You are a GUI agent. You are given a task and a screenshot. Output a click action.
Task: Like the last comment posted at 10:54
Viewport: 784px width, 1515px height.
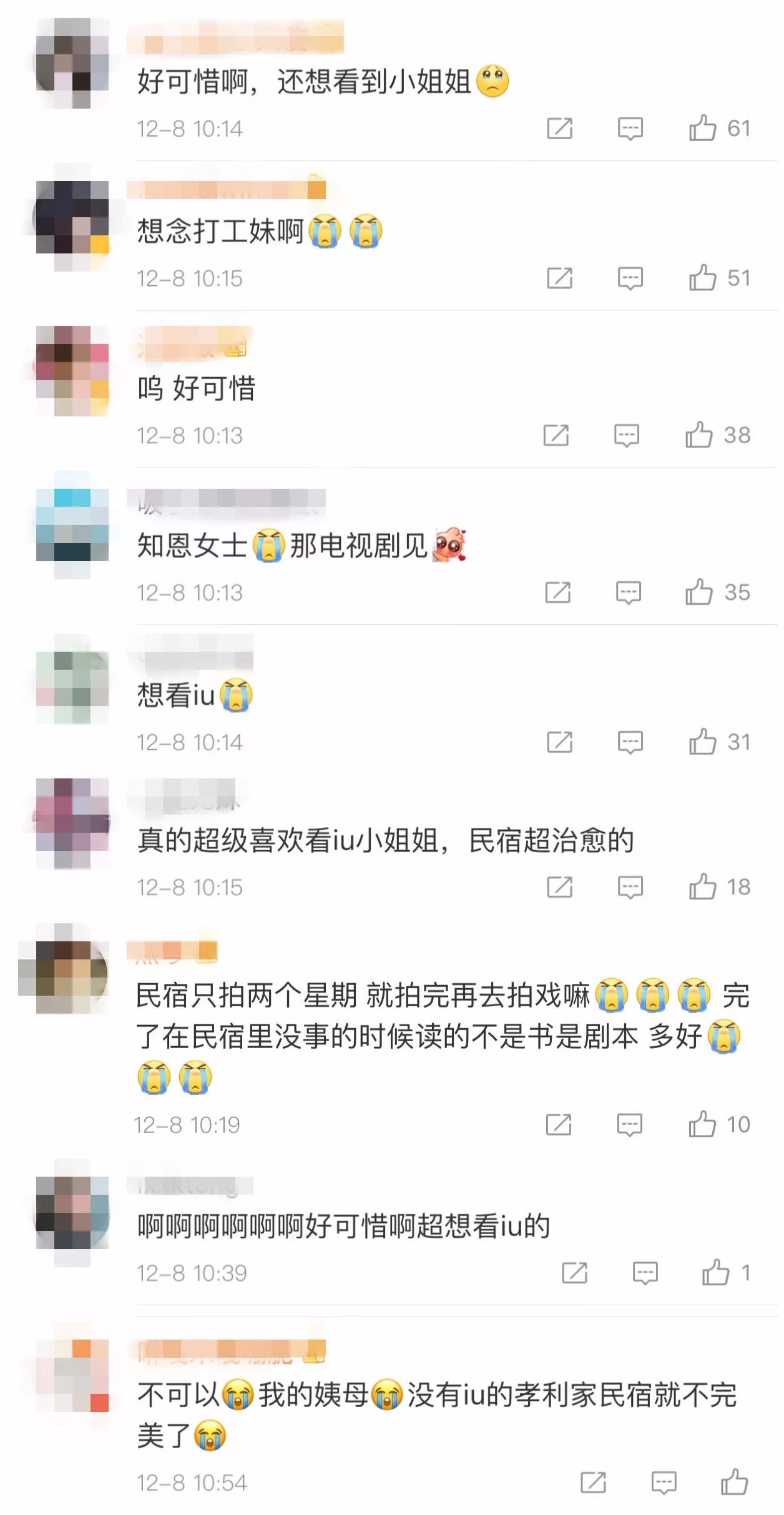coord(734,1482)
